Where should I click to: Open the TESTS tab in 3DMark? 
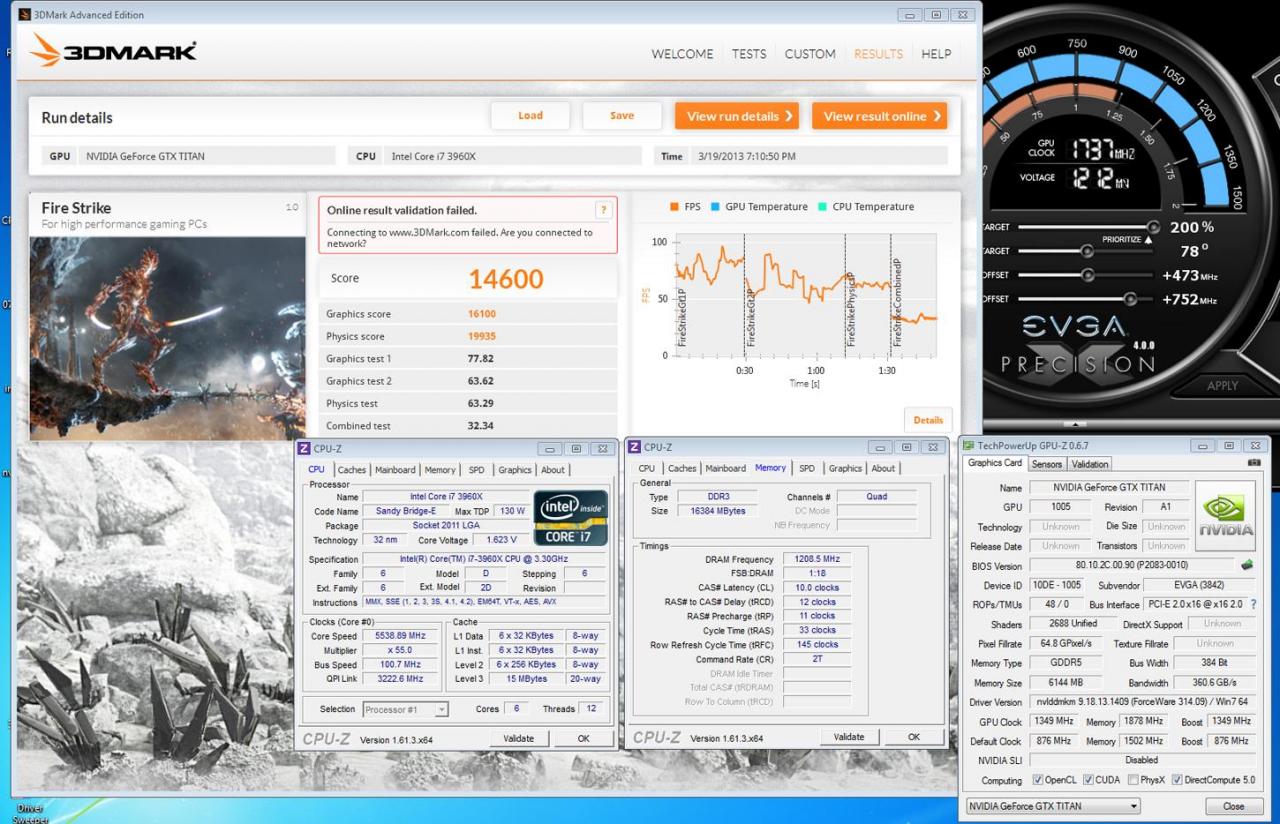(x=749, y=54)
